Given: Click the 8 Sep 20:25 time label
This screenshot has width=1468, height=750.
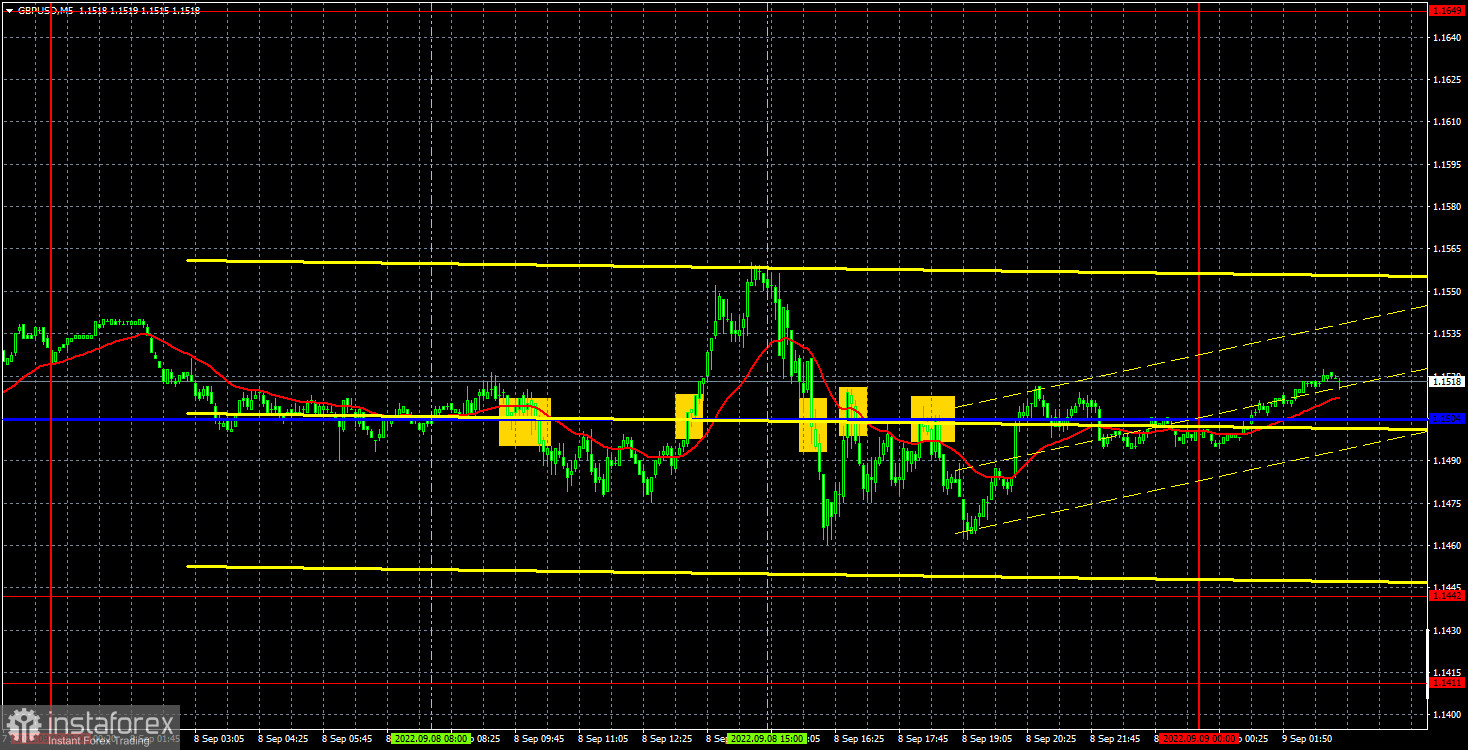Looking at the screenshot, I should click(1050, 738).
